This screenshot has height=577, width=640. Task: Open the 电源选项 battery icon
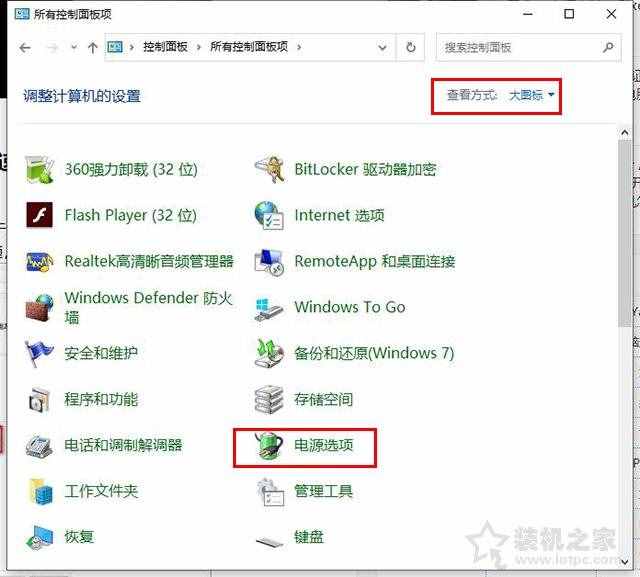tap(269, 446)
